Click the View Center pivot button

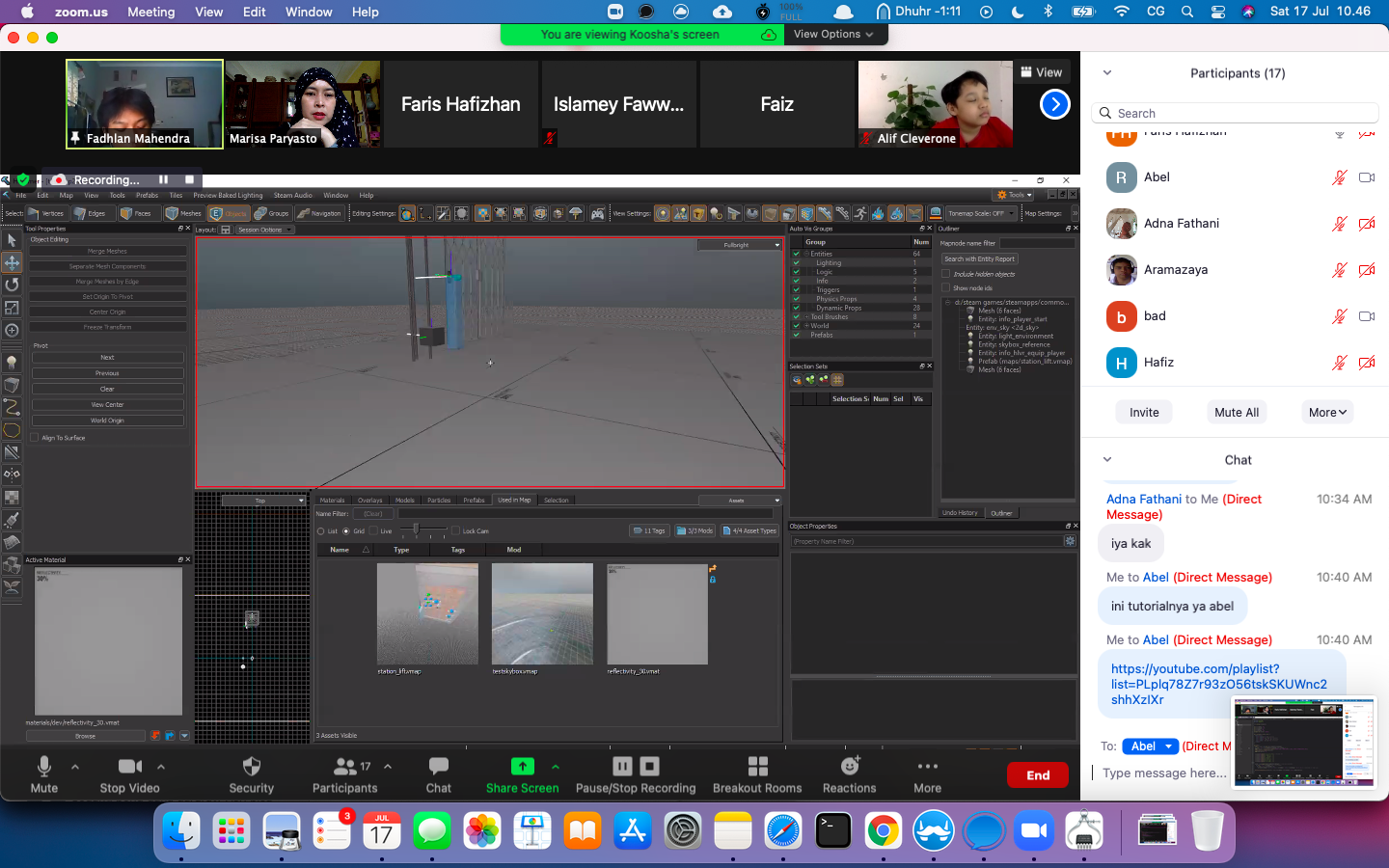coord(107,405)
